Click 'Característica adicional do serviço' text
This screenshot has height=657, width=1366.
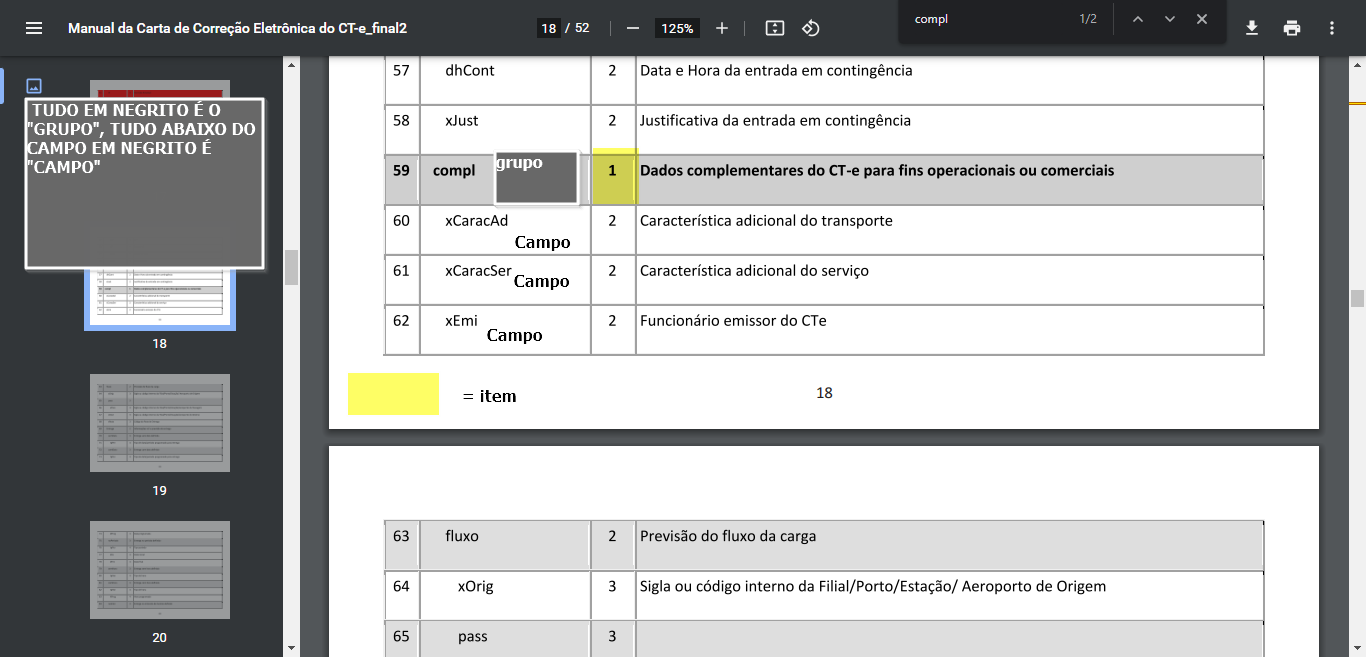point(754,271)
